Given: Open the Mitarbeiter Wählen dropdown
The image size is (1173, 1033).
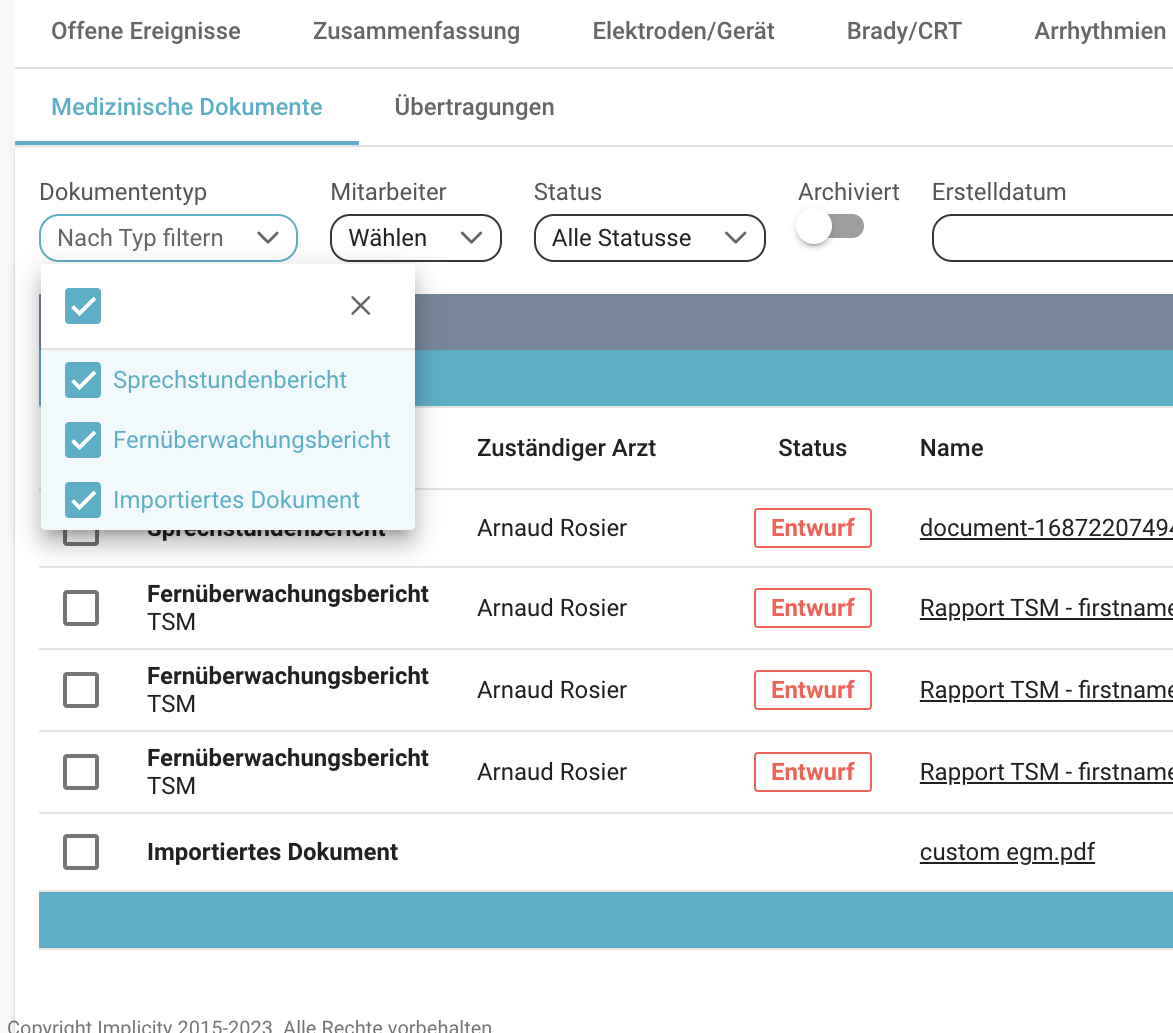Looking at the screenshot, I should 415,238.
